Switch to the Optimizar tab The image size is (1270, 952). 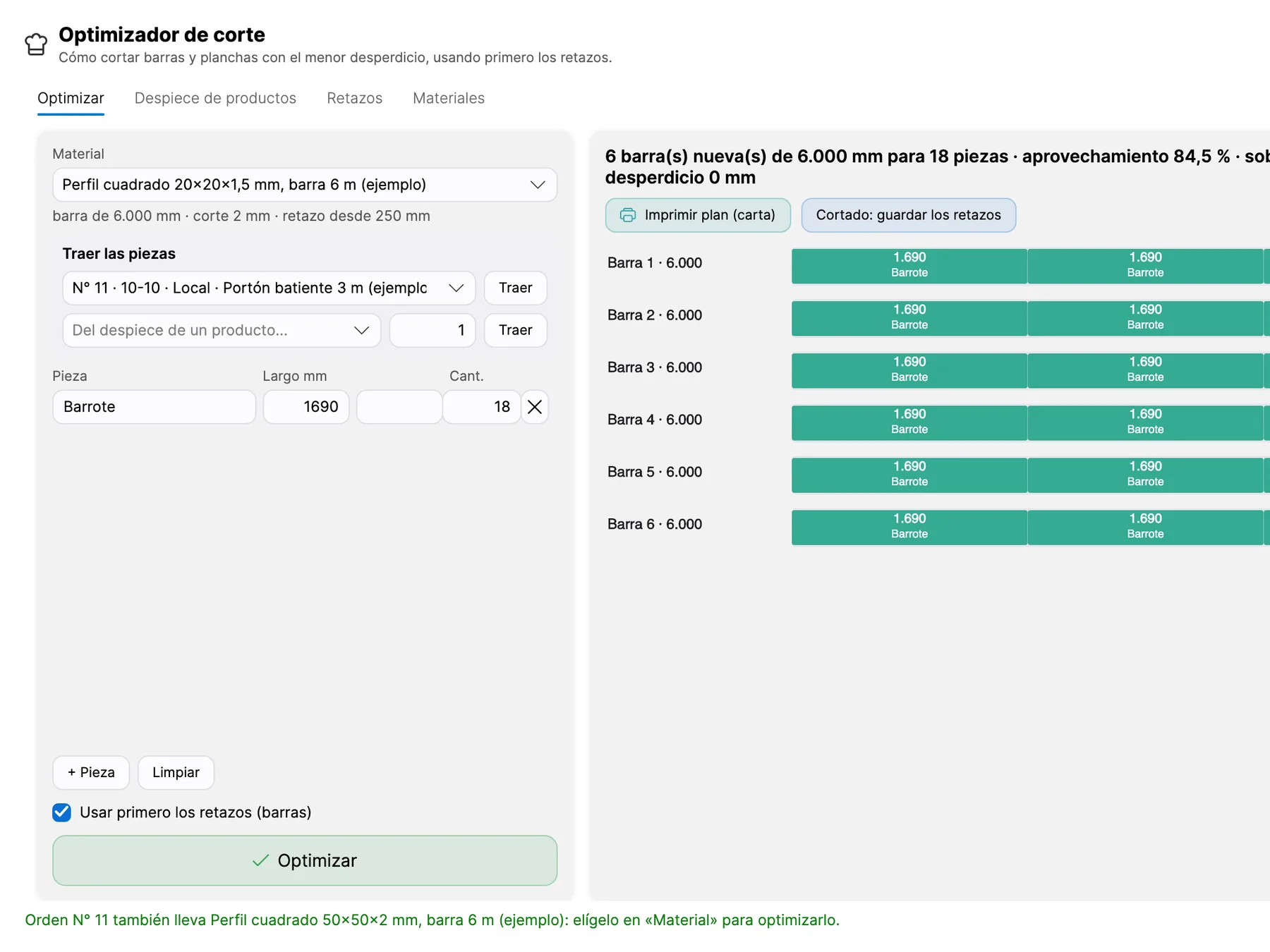71,98
